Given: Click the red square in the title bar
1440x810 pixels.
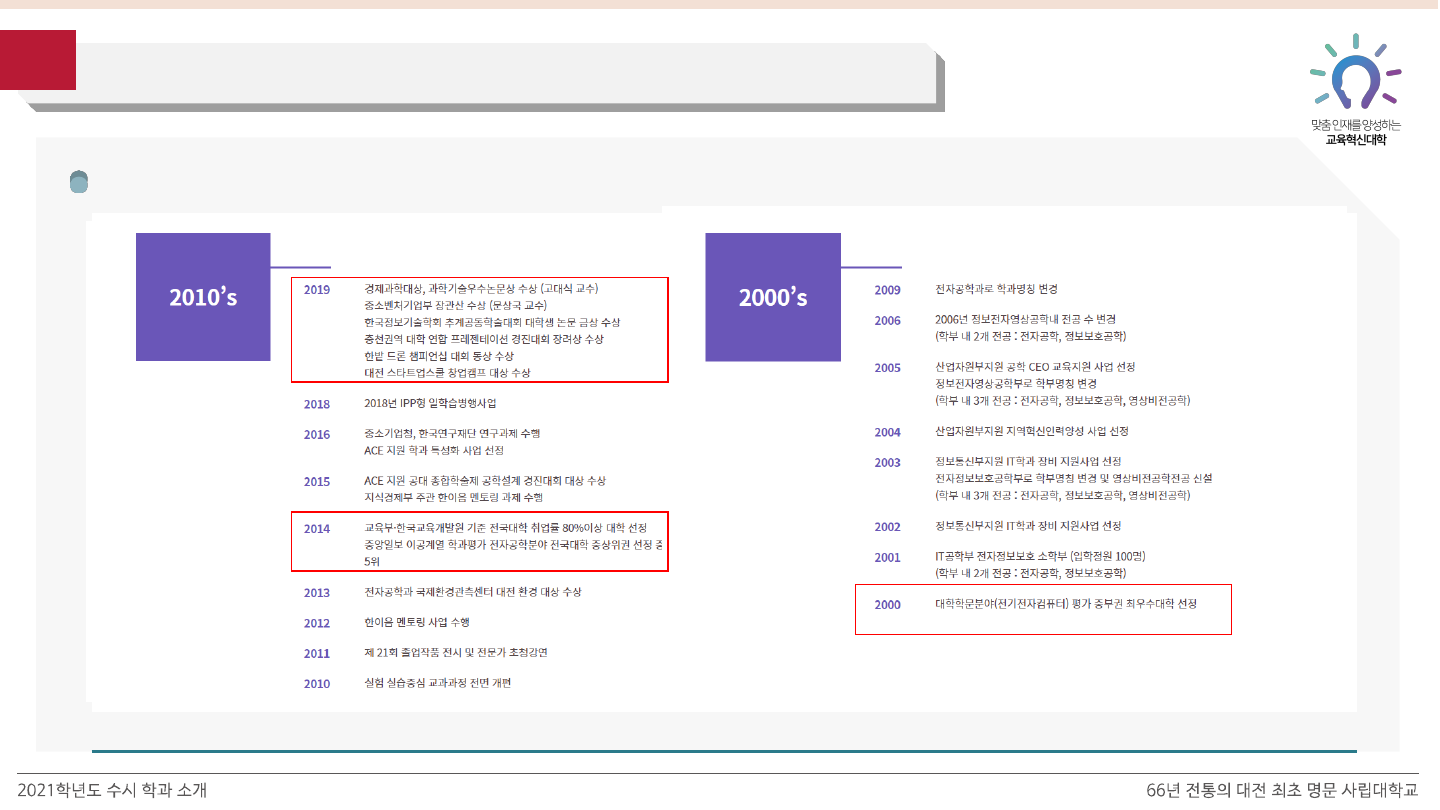Looking at the screenshot, I should coord(38,60).
